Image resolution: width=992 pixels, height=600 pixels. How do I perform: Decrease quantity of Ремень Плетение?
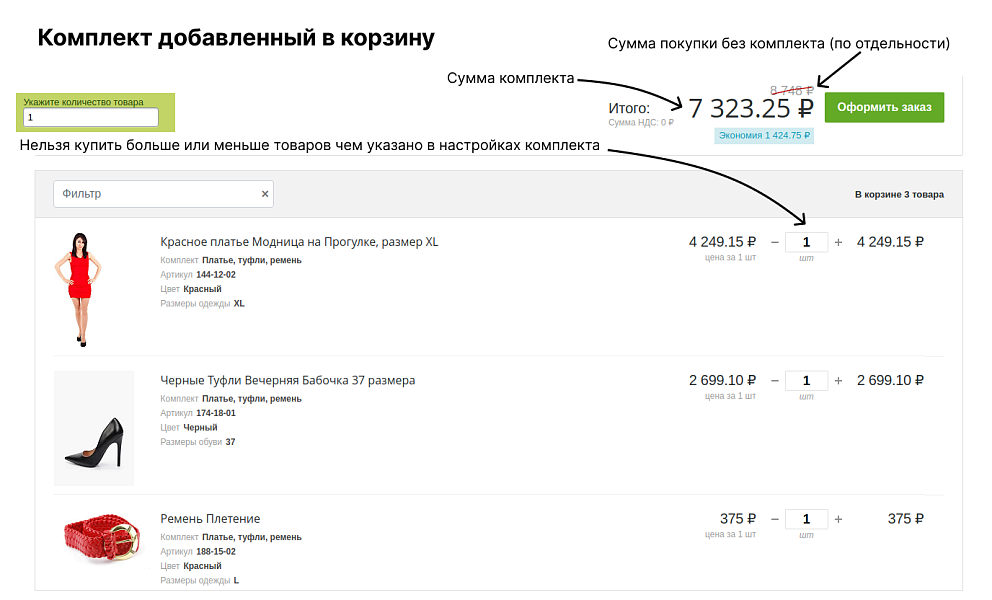776,519
